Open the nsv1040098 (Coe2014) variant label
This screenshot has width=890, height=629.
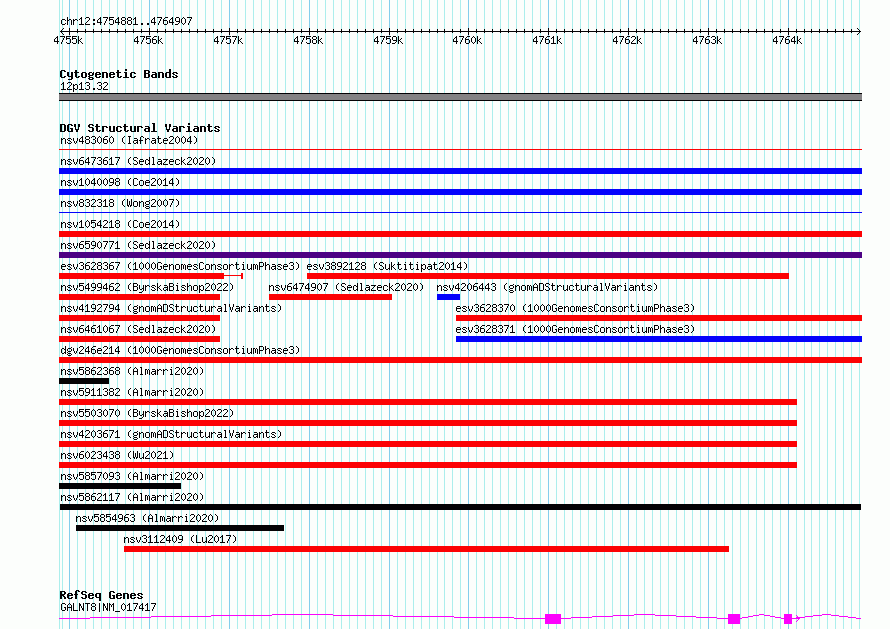click(x=120, y=182)
